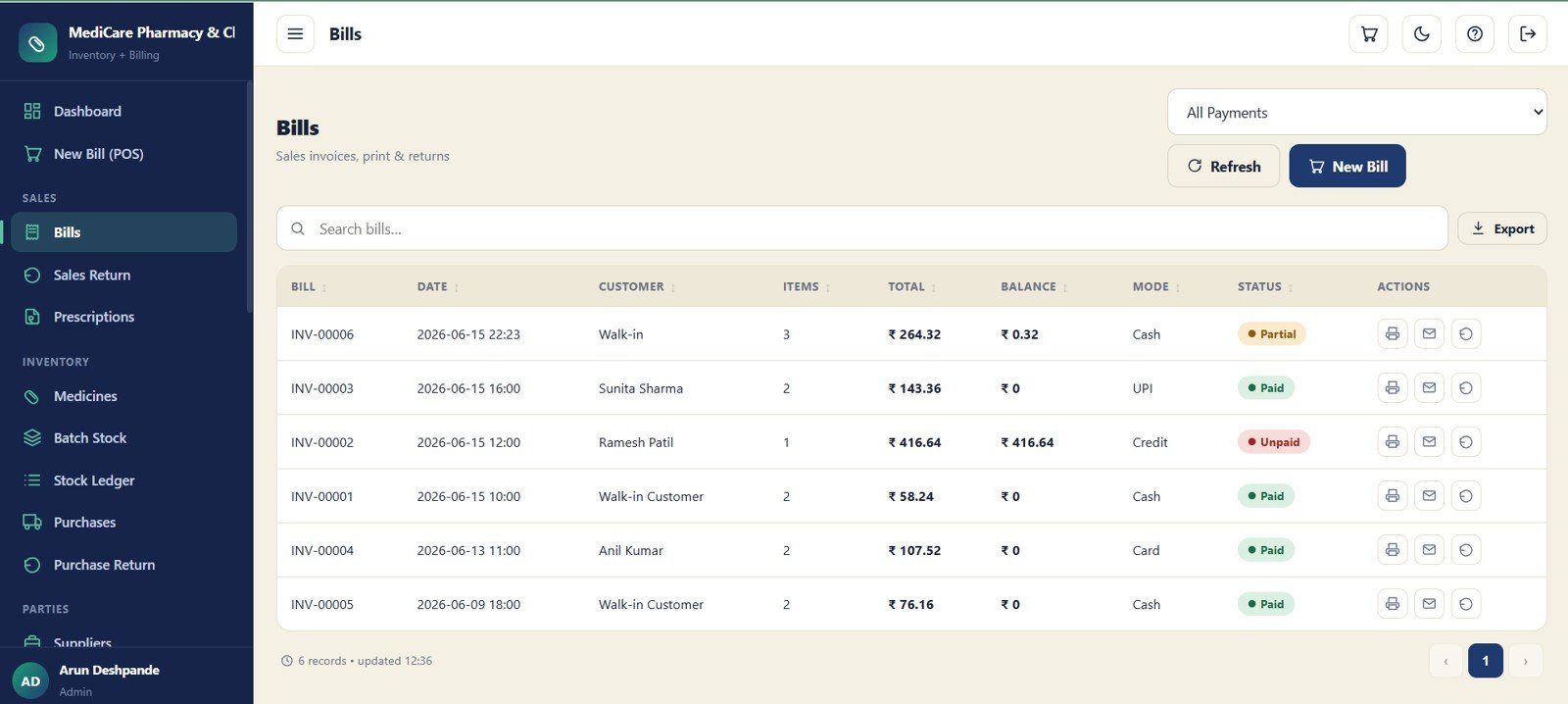Viewport: 1568px width, 704px height.
Task: Email bill INV-00005
Action: click(x=1429, y=604)
